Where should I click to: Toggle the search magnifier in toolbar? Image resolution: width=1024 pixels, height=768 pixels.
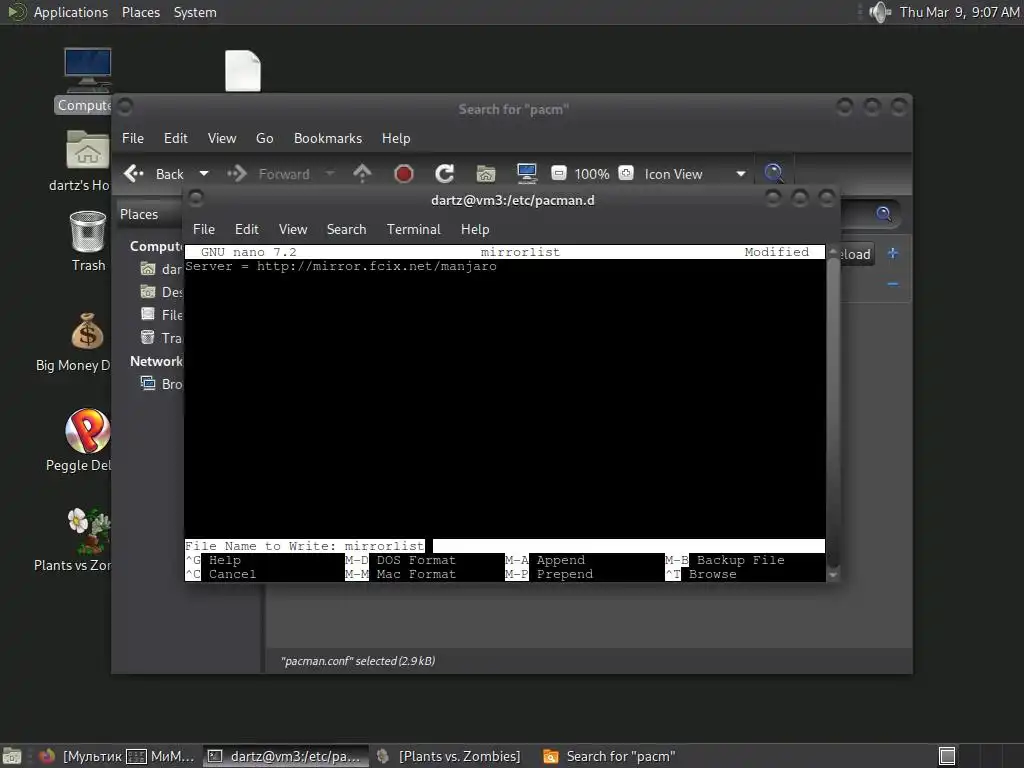click(774, 173)
